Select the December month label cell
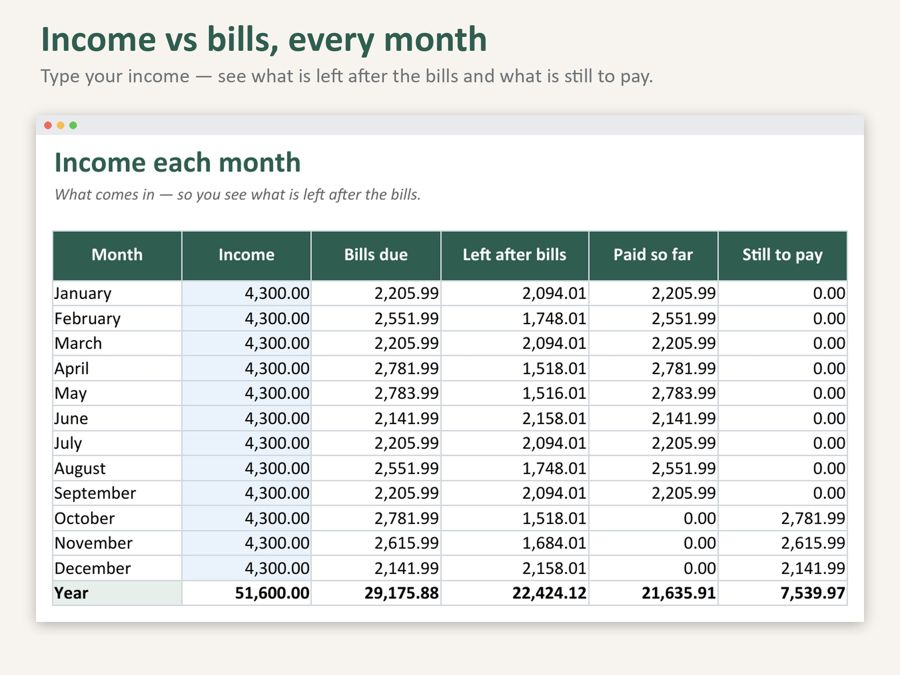 117,568
